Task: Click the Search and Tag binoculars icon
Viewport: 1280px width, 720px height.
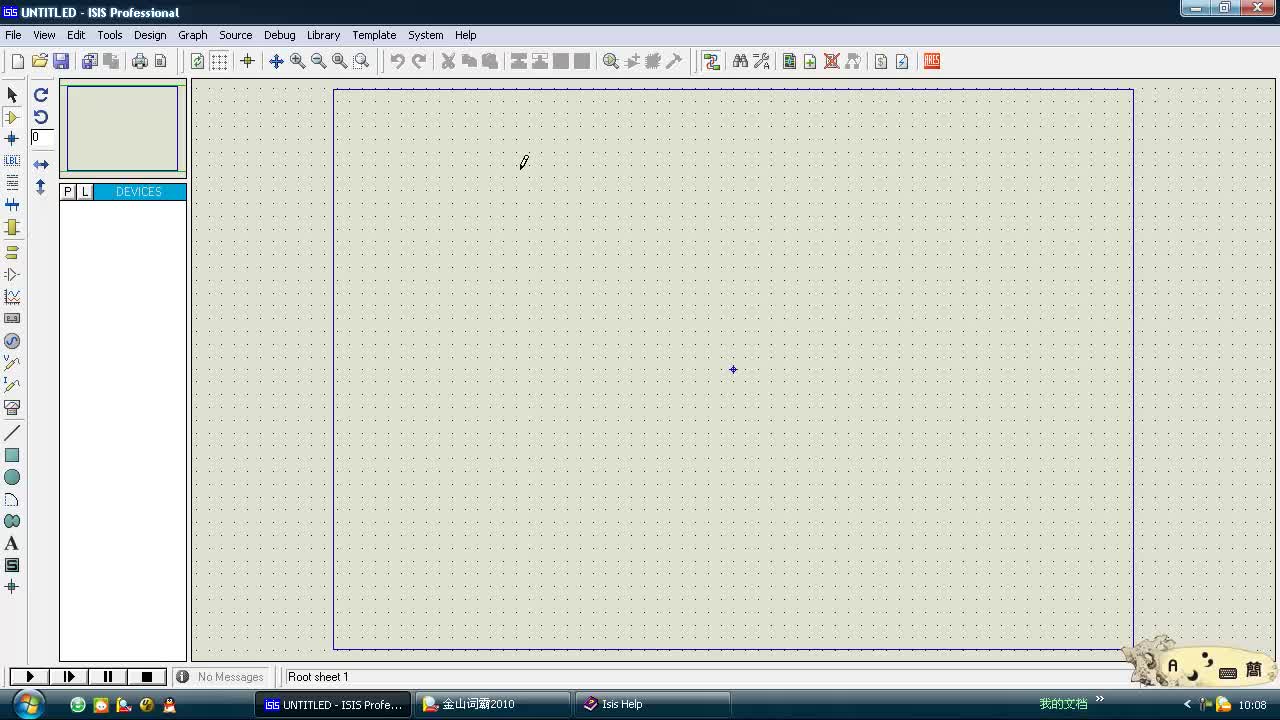Action: (741, 62)
